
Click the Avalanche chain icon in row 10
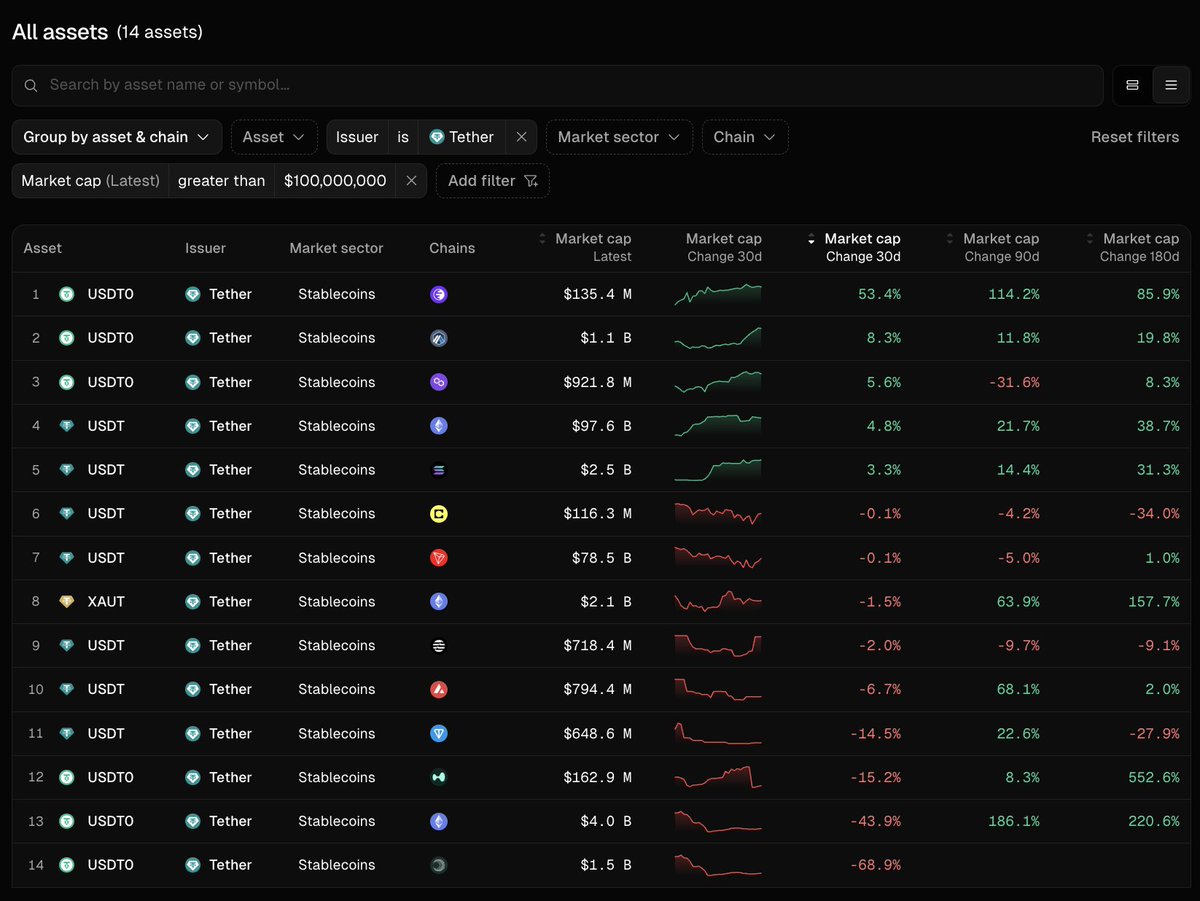pyautogui.click(x=438, y=689)
